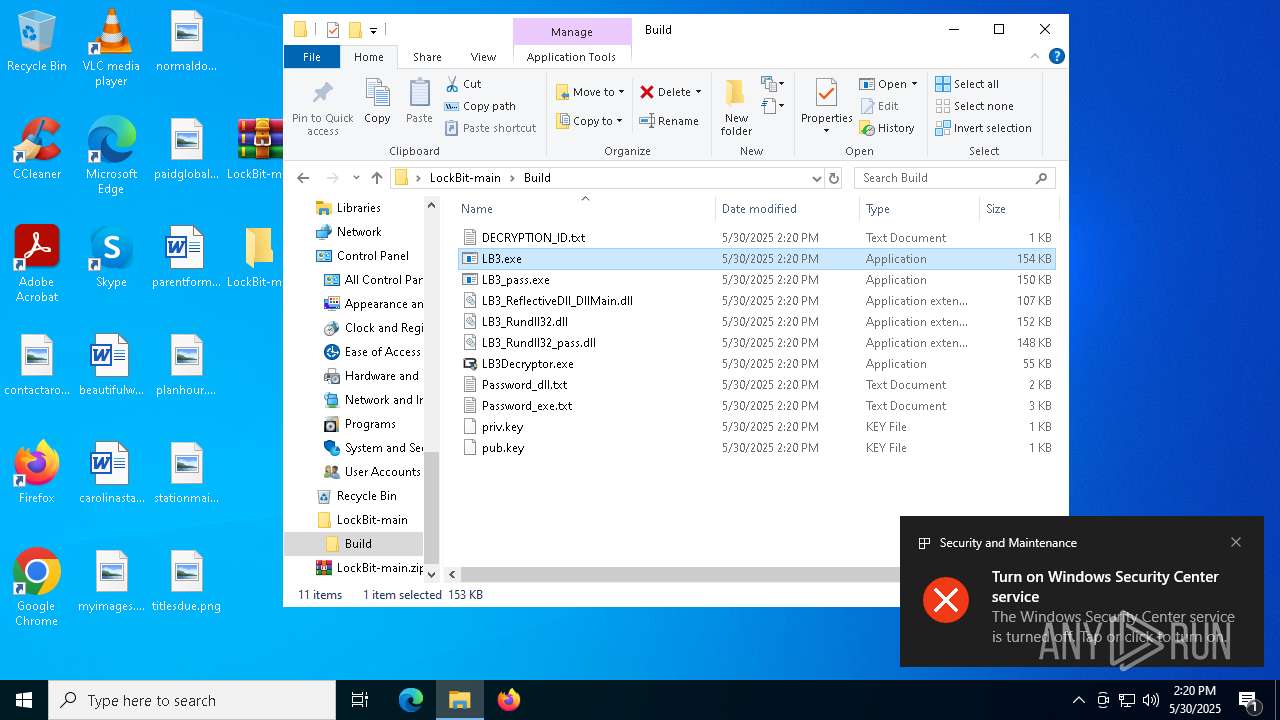Dismiss the Security and Maintenance notification

pyautogui.click(x=1236, y=542)
